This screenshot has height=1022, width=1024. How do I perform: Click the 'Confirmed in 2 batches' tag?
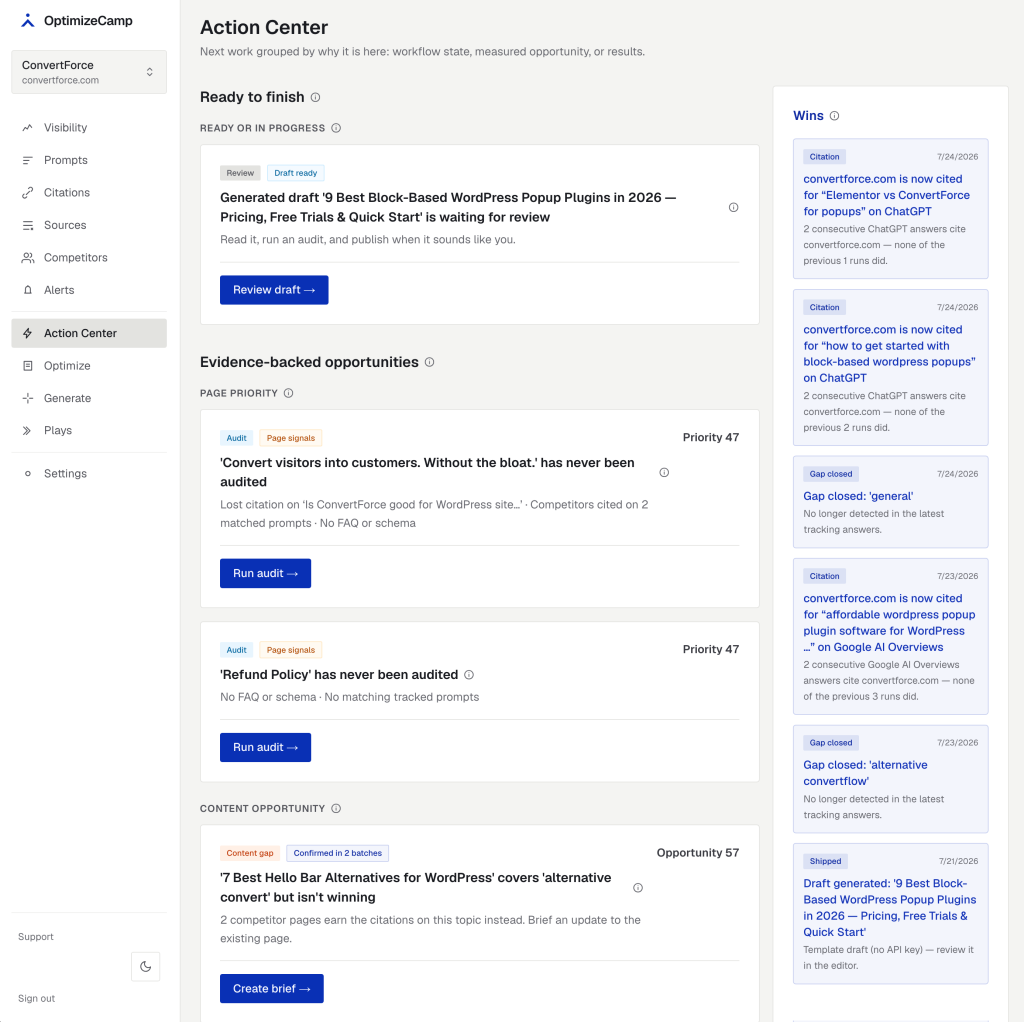338,853
